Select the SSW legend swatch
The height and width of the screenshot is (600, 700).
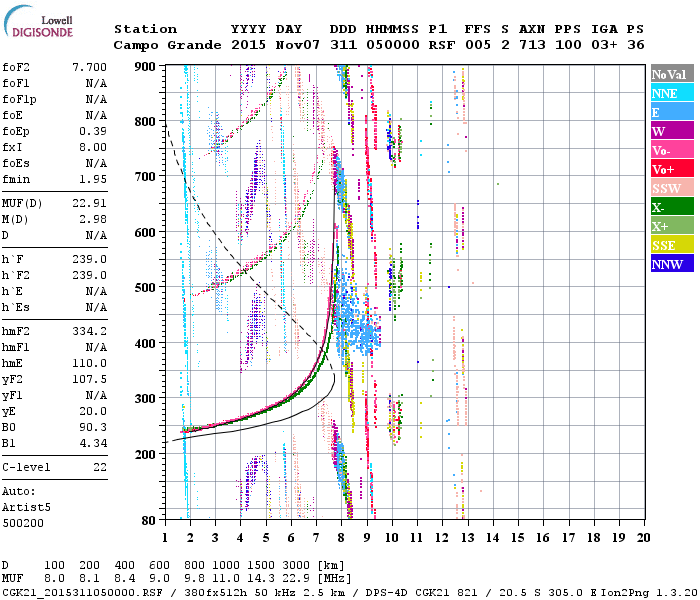pyautogui.click(x=672, y=188)
